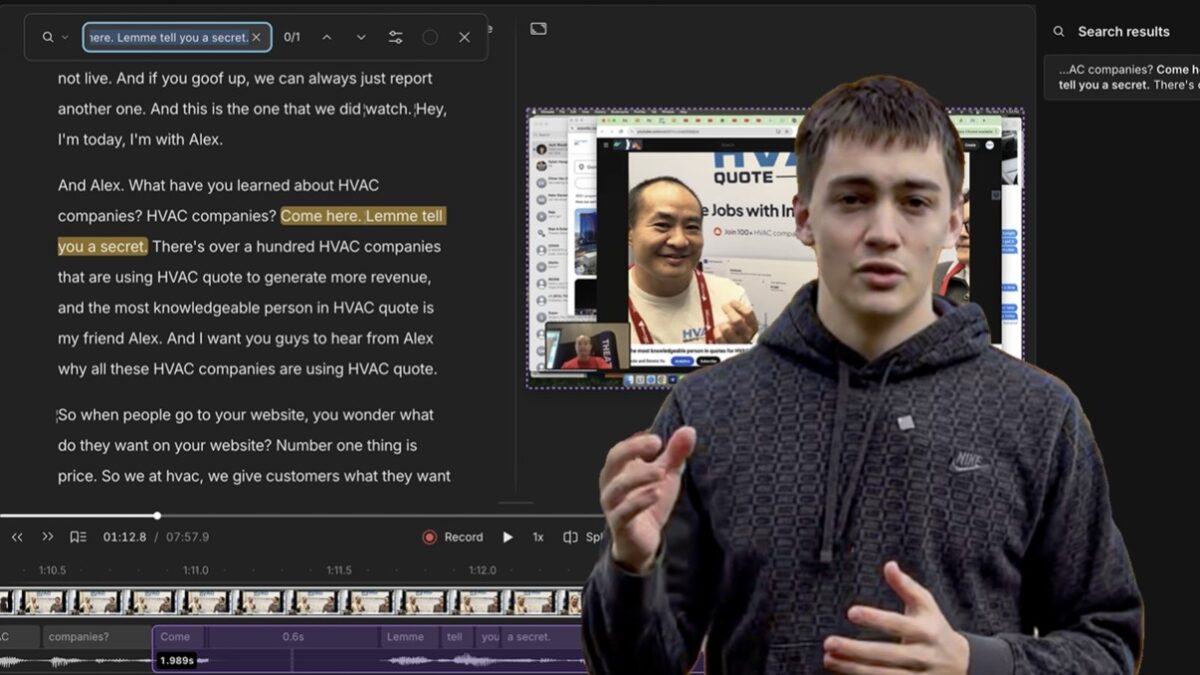Close the search bar
Screen dimensions: 1200x675
click(464, 37)
